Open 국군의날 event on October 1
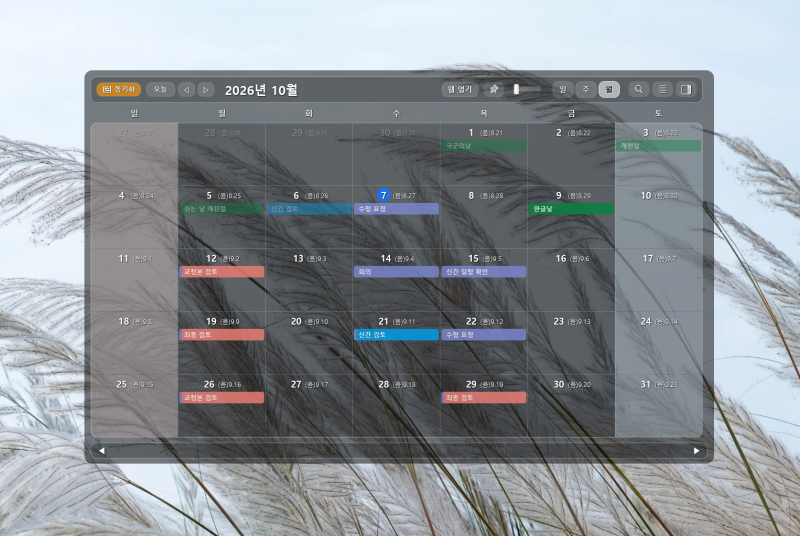Viewport: 800px width, 536px height. click(x=484, y=146)
